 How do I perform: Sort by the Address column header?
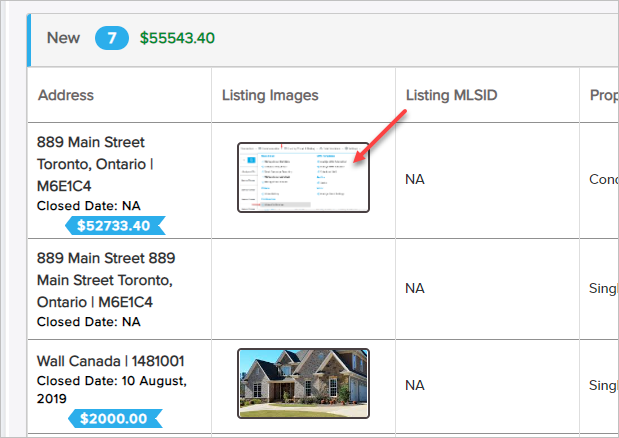[x=66, y=95]
